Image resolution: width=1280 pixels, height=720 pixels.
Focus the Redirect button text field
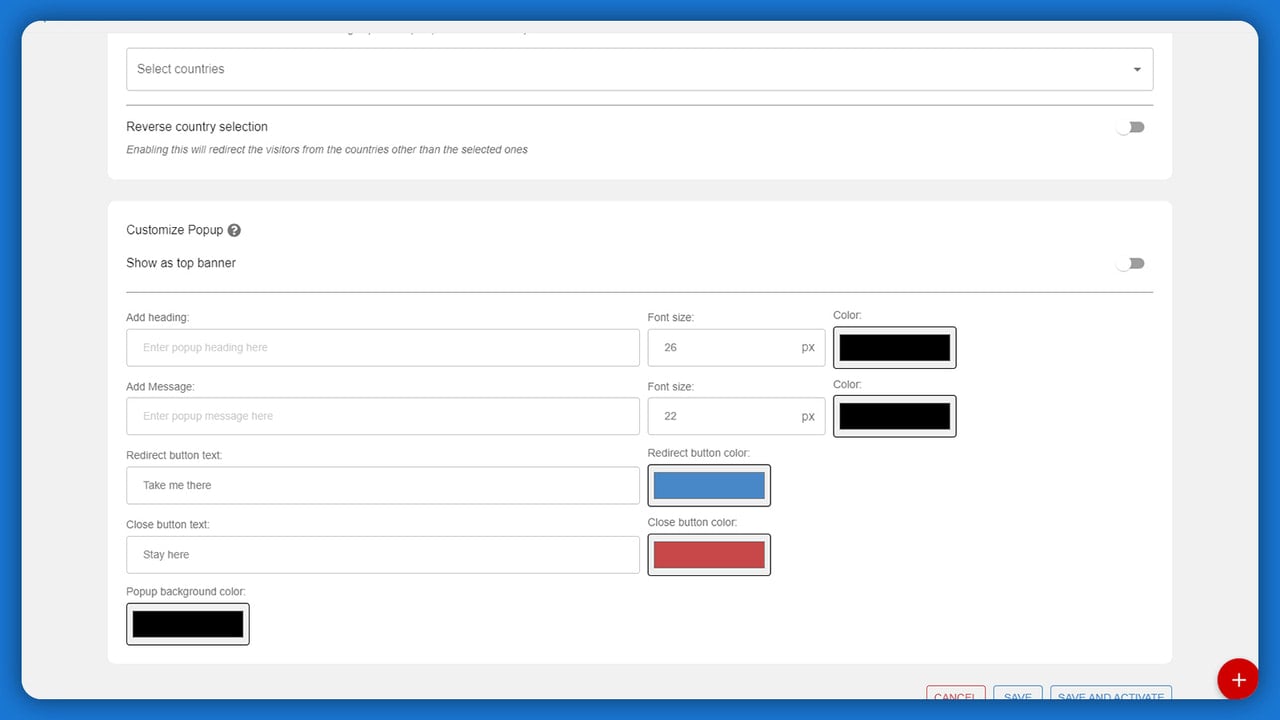[x=383, y=485]
